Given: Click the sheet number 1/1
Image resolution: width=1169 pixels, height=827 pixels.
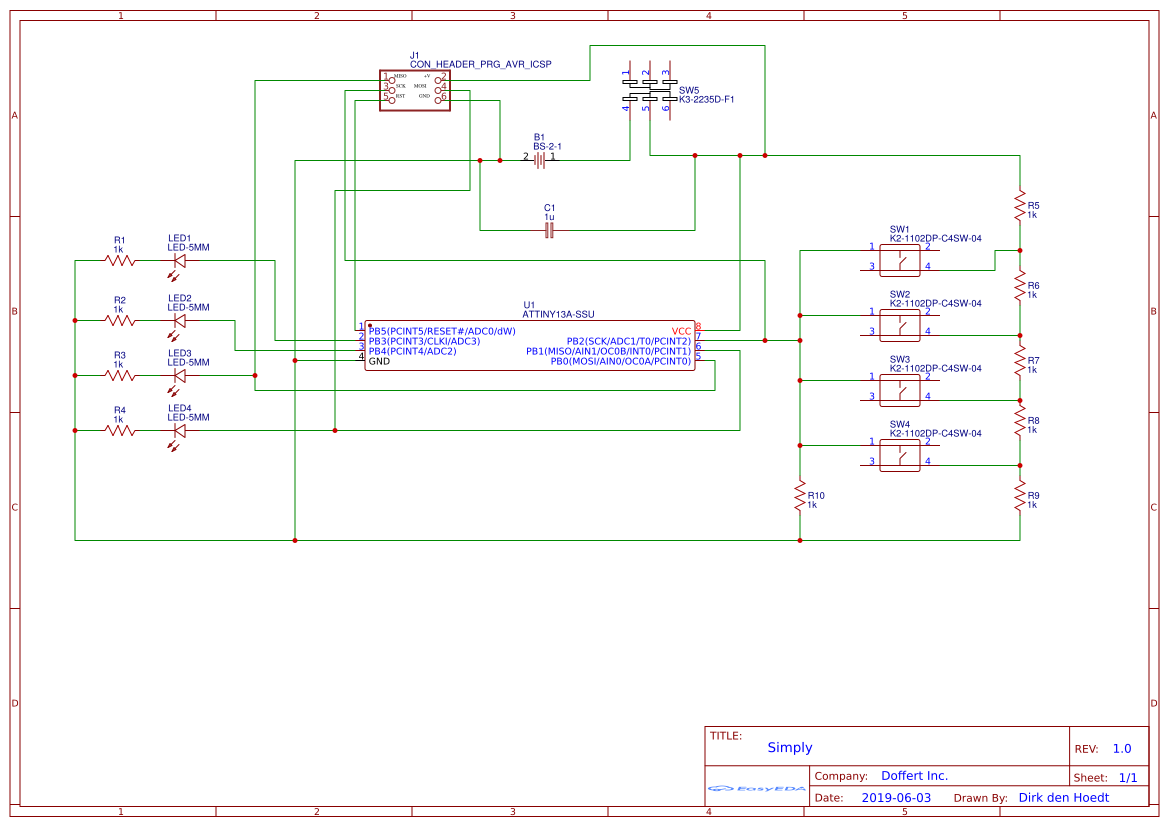Looking at the screenshot, I should [x=1129, y=779].
